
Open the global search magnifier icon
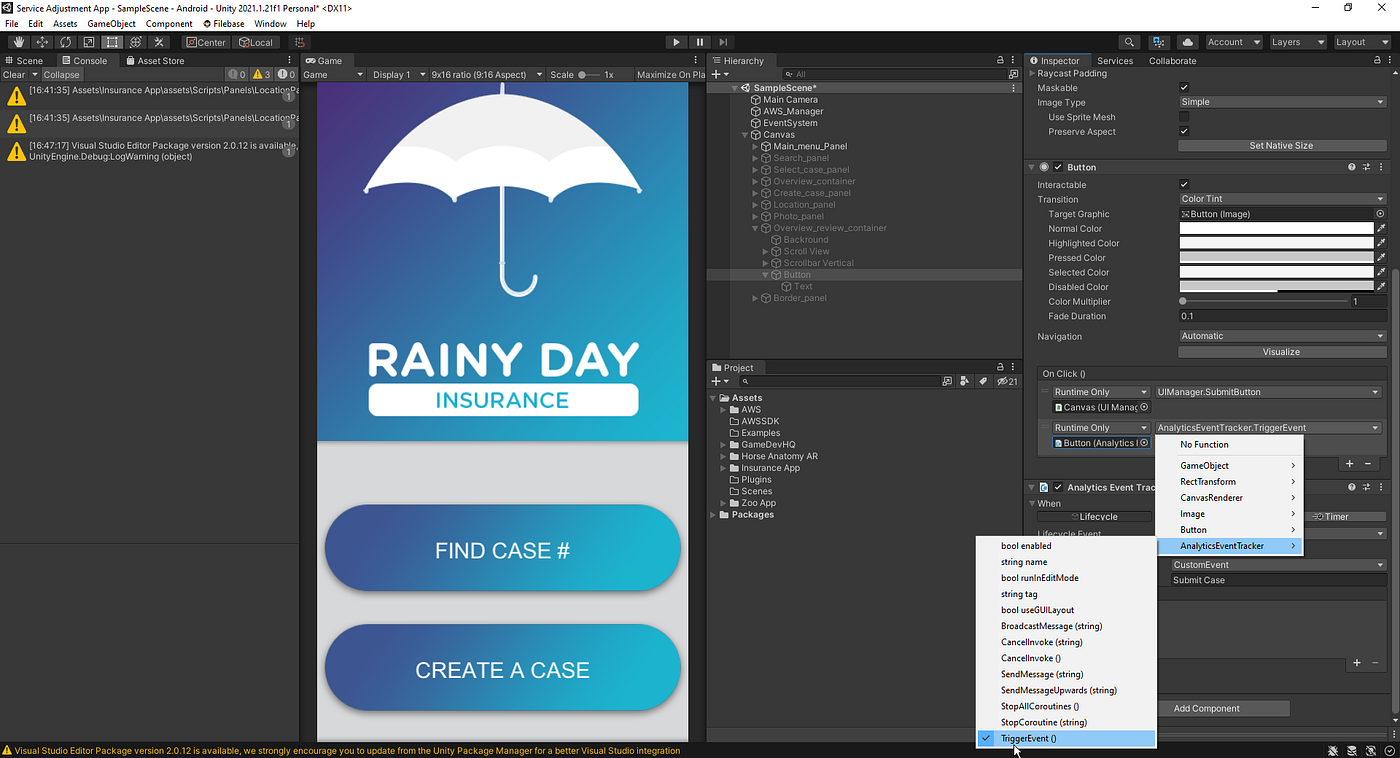(x=1129, y=42)
